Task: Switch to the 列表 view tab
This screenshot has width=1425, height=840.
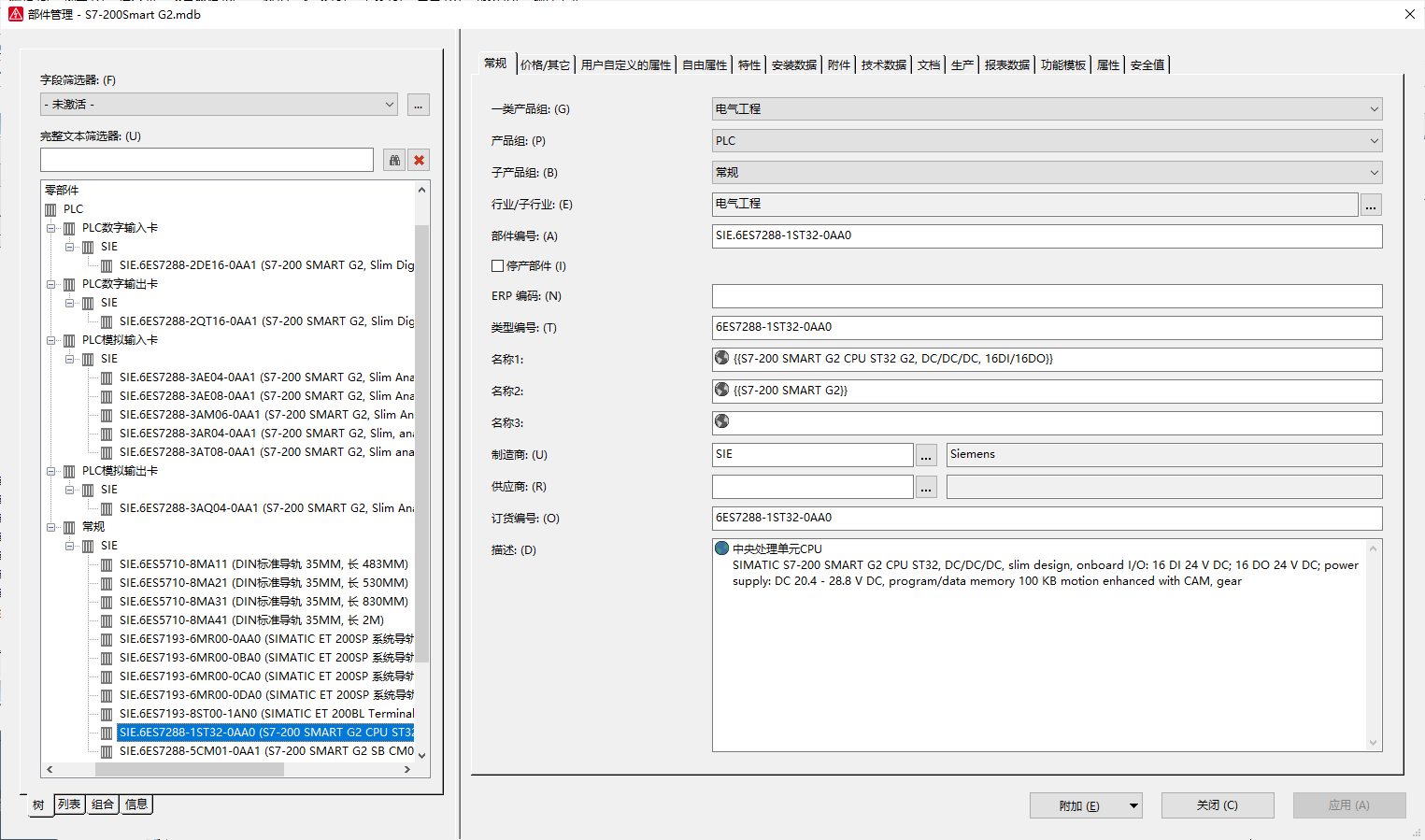Action: [x=69, y=804]
